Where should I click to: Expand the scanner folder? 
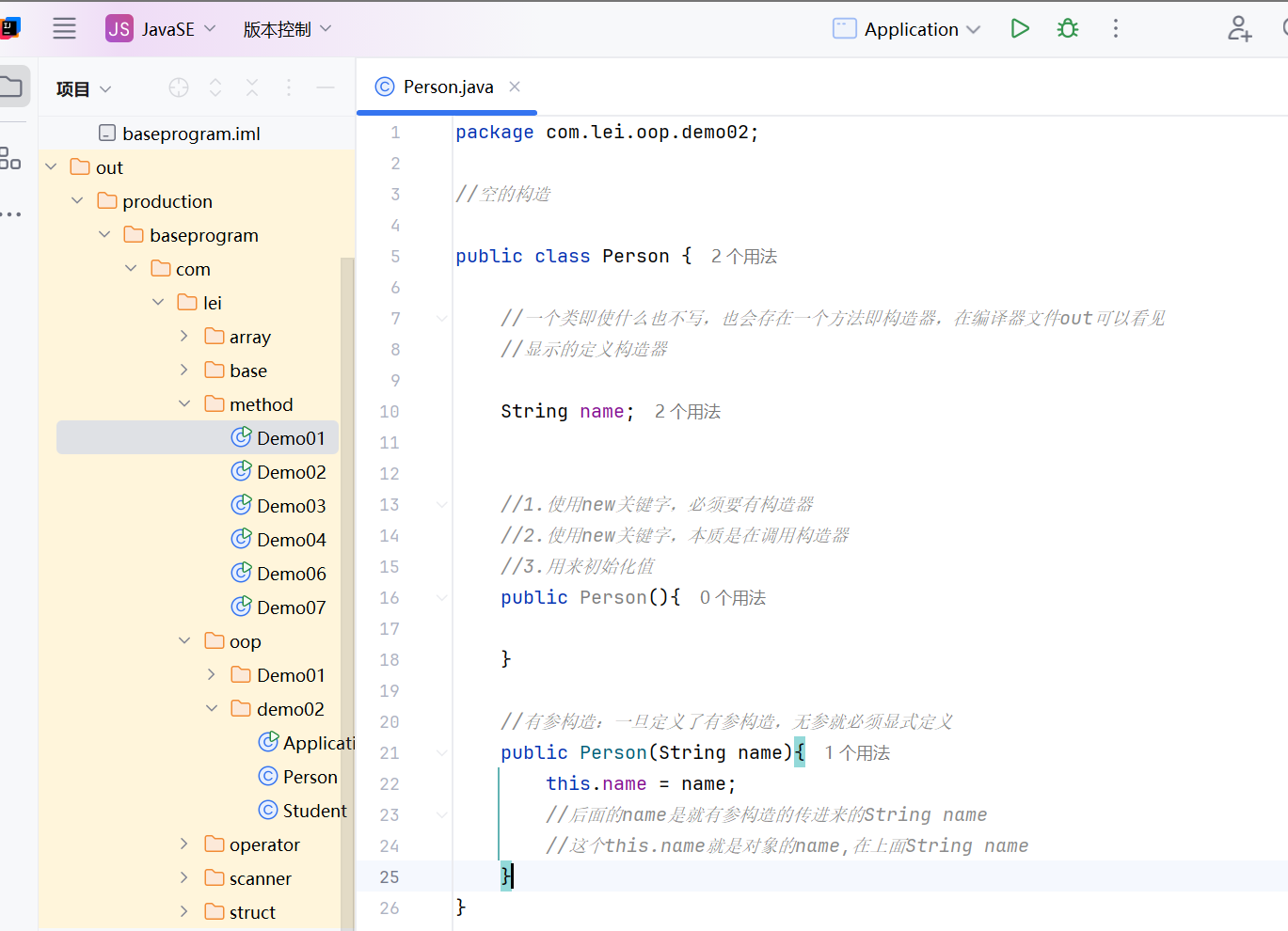pyautogui.click(x=184, y=878)
